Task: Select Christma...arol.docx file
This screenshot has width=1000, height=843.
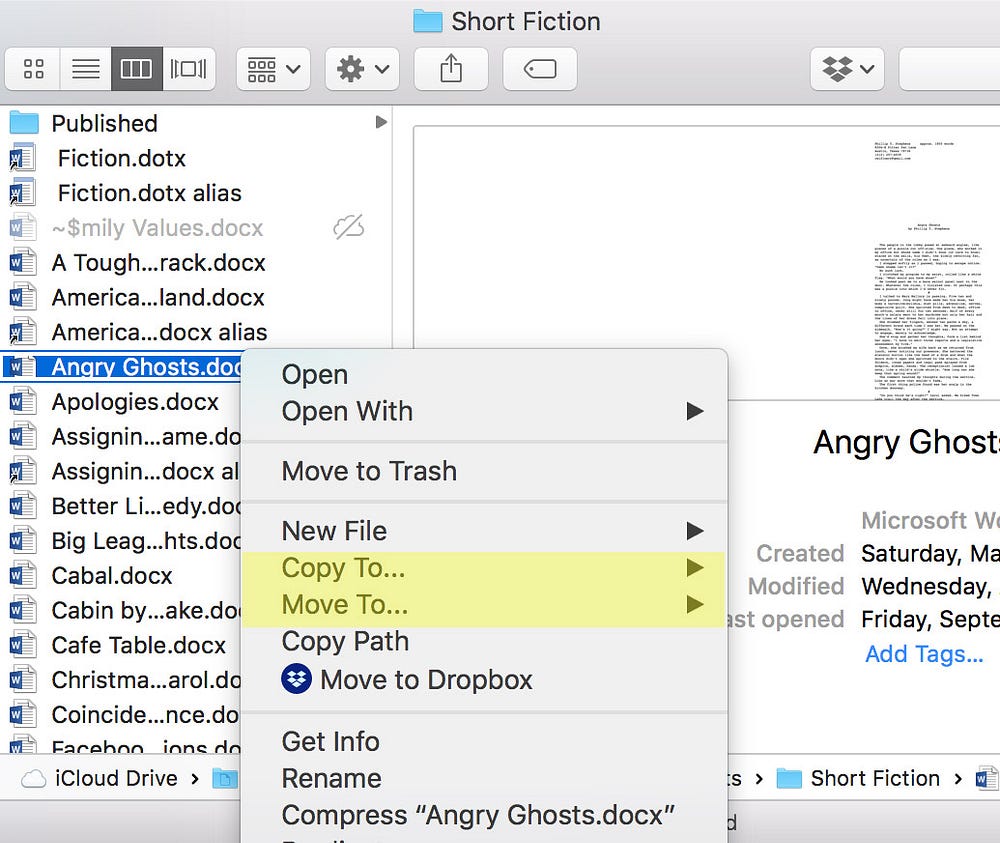Action: (x=122, y=680)
